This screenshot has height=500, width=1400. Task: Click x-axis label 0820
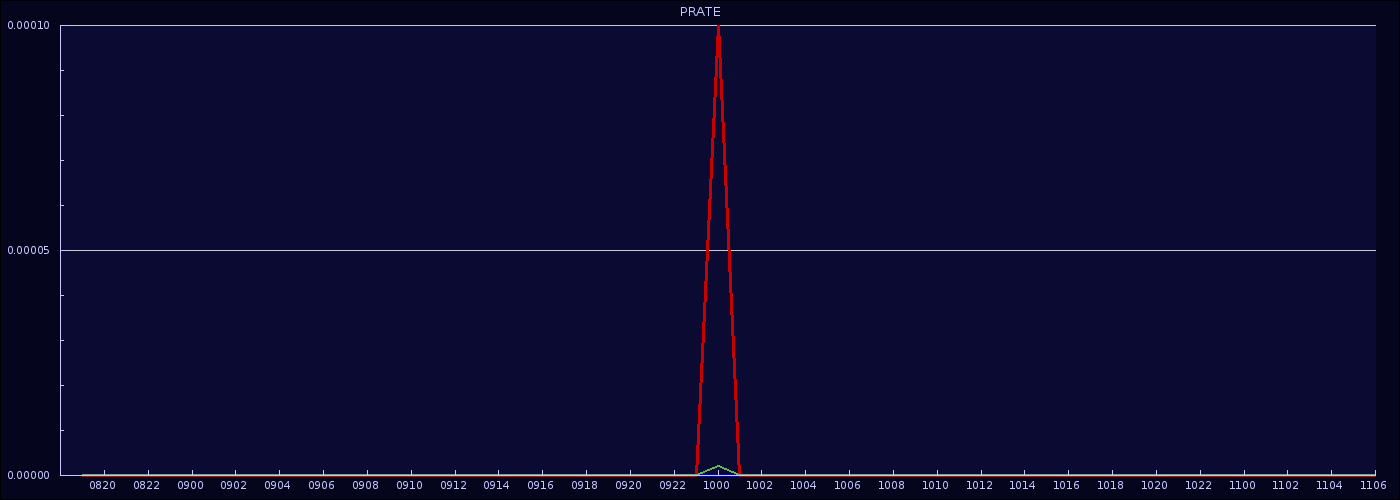tap(103, 486)
